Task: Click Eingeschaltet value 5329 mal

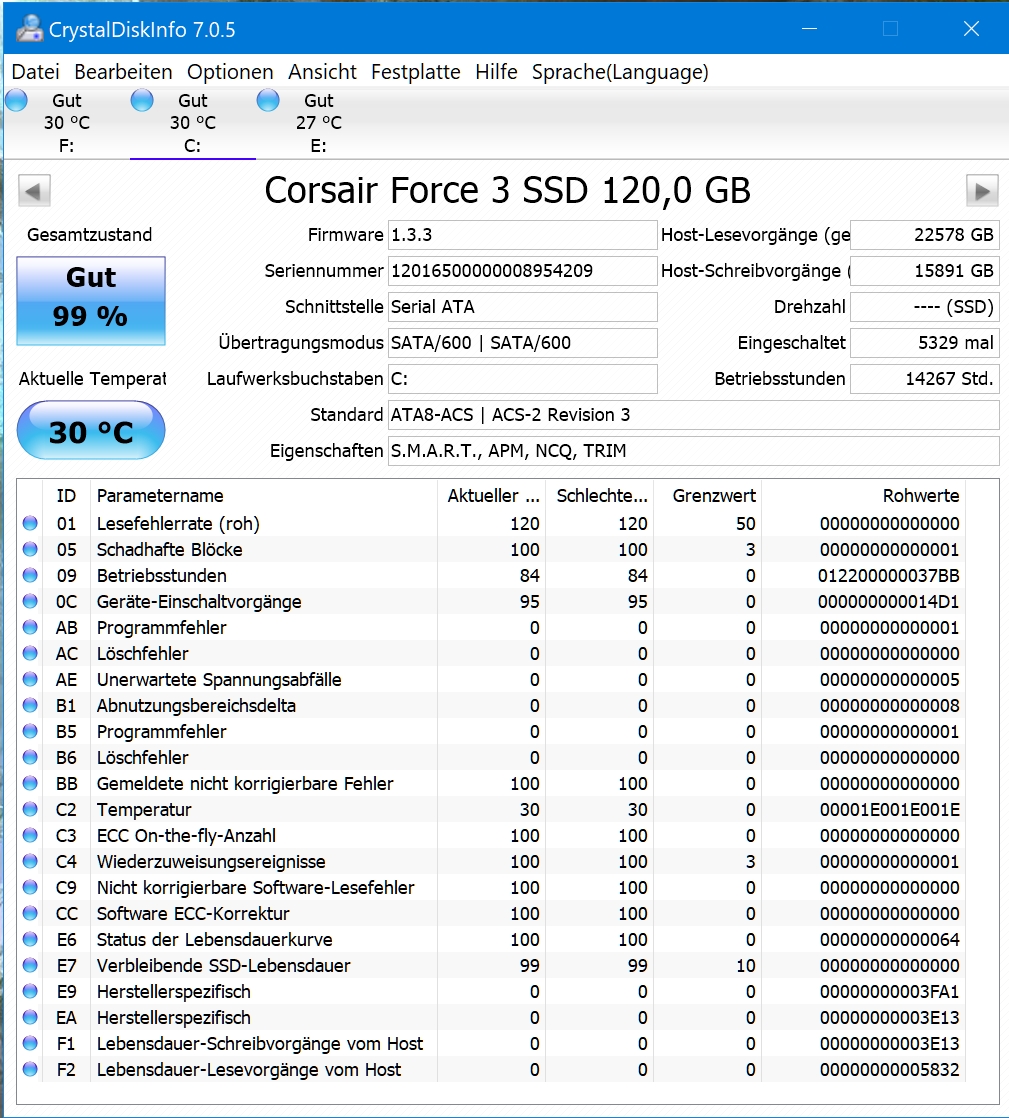Action: coord(925,343)
